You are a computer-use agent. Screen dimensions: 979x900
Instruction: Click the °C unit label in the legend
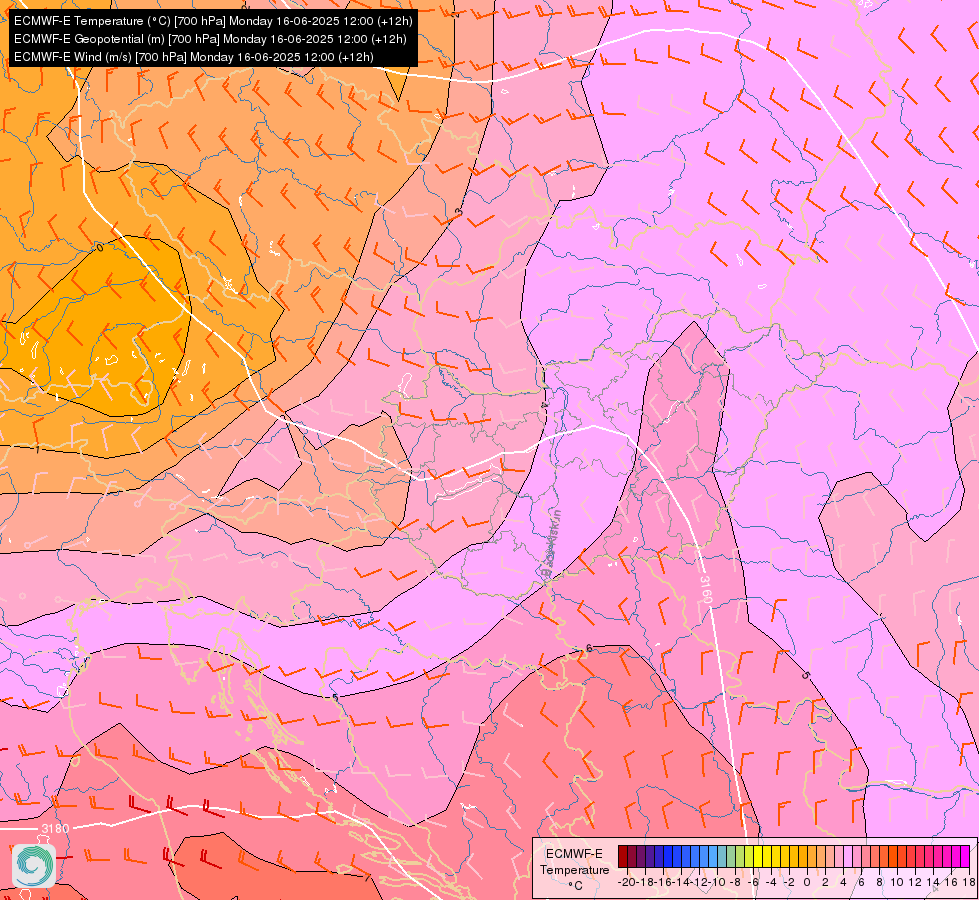[575, 886]
